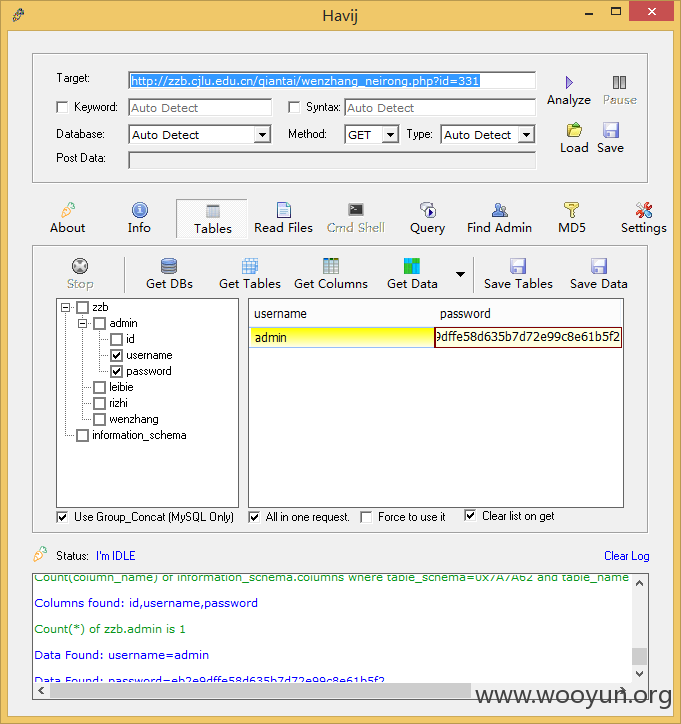Uncheck the username column checkbox
Image resolution: width=681 pixels, height=724 pixels.
[116, 355]
